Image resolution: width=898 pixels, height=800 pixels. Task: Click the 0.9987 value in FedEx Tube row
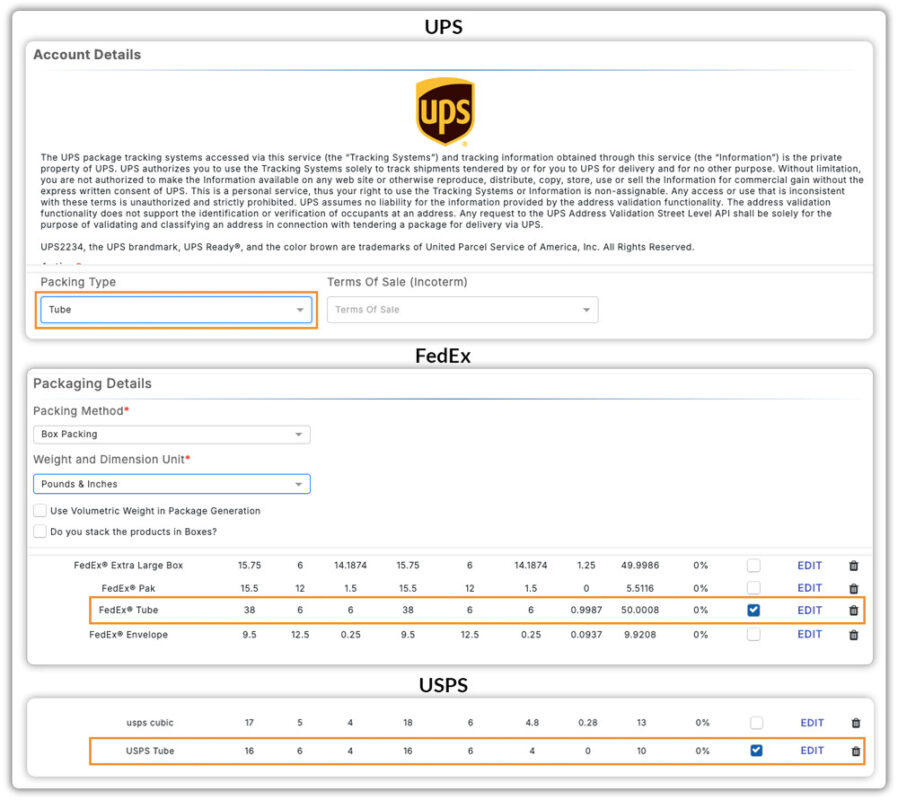tap(586, 610)
